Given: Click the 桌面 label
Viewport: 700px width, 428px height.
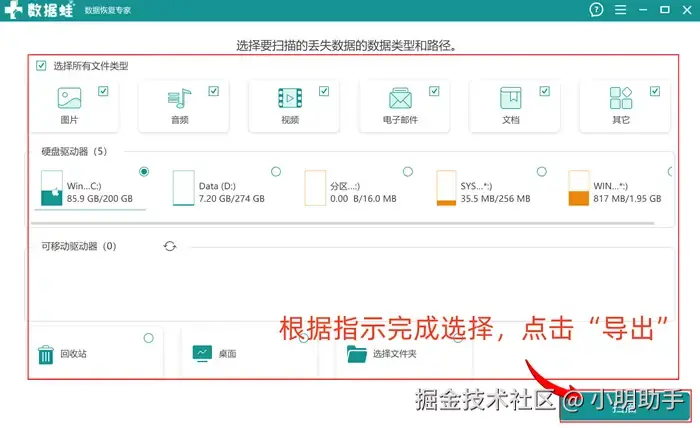Looking at the screenshot, I should tap(227, 354).
